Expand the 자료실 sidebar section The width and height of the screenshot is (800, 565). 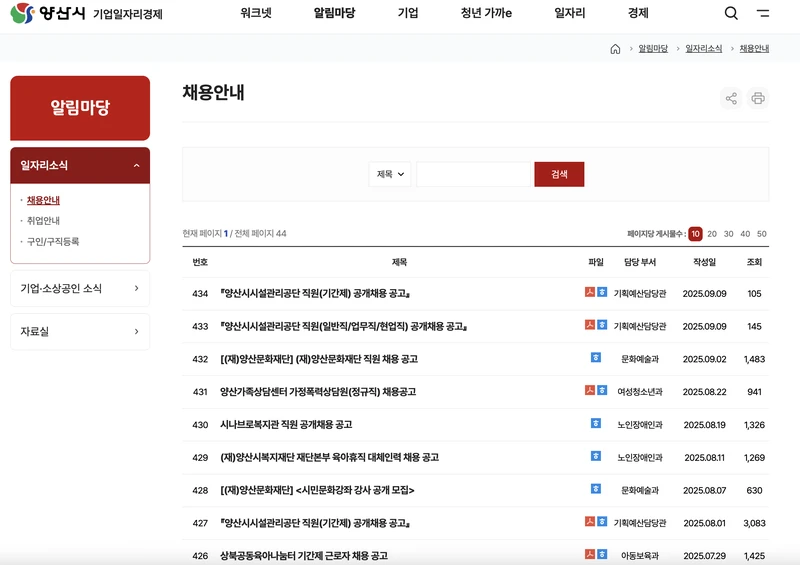coord(80,331)
